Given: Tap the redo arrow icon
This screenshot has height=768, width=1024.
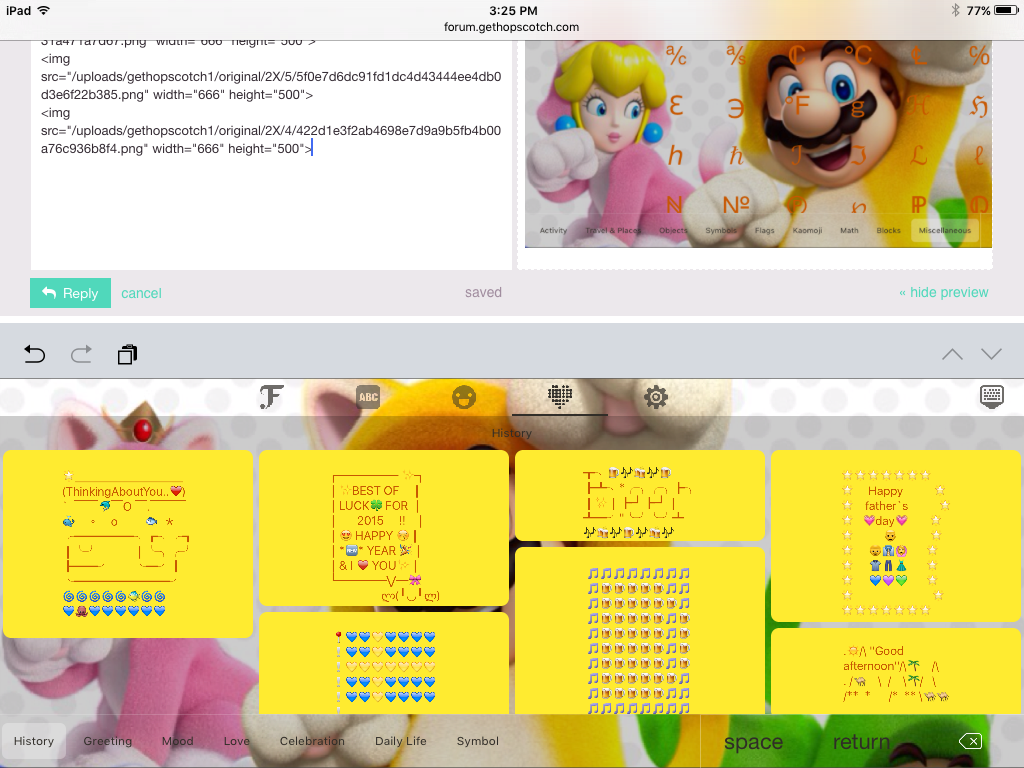Looking at the screenshot, I should tap(81, 354).
